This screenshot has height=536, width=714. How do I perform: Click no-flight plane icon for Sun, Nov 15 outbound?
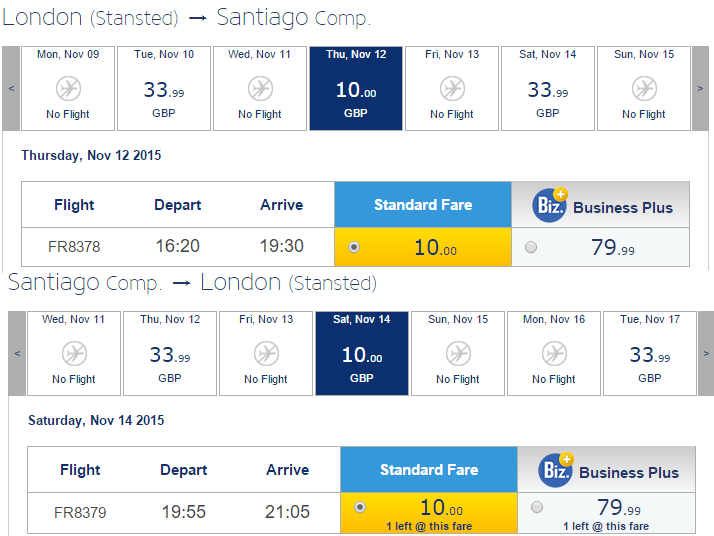click(x=644, y=89)
